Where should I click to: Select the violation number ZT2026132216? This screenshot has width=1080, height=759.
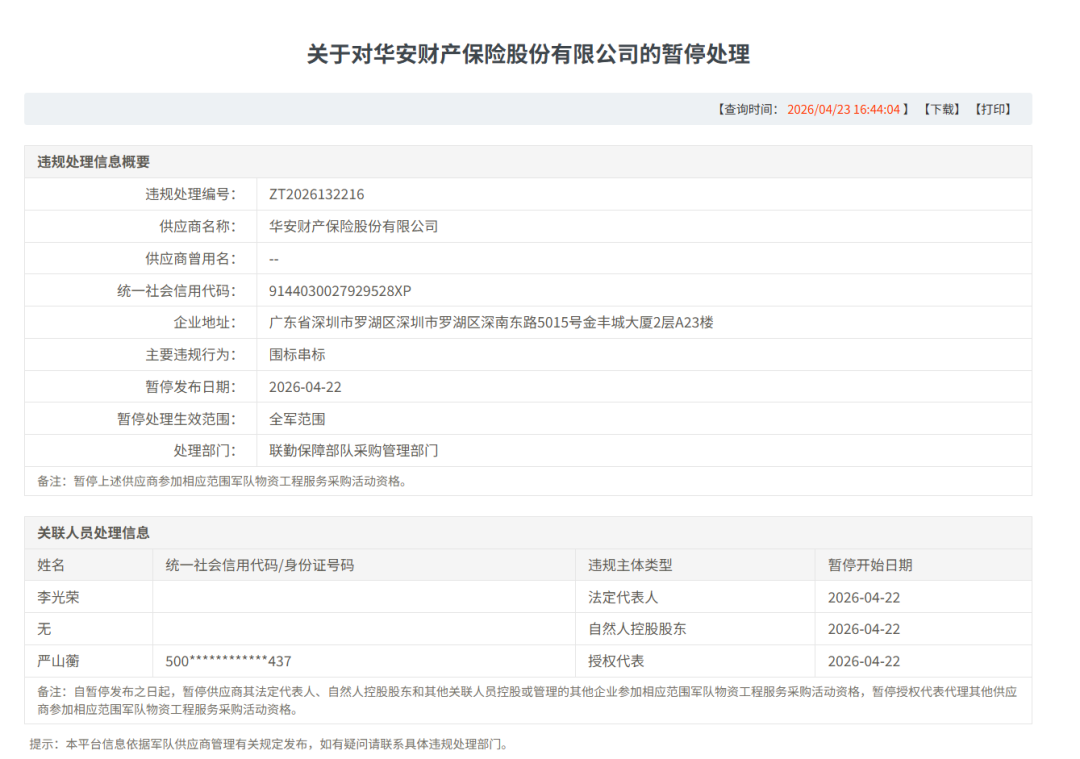tap(317, 194)
